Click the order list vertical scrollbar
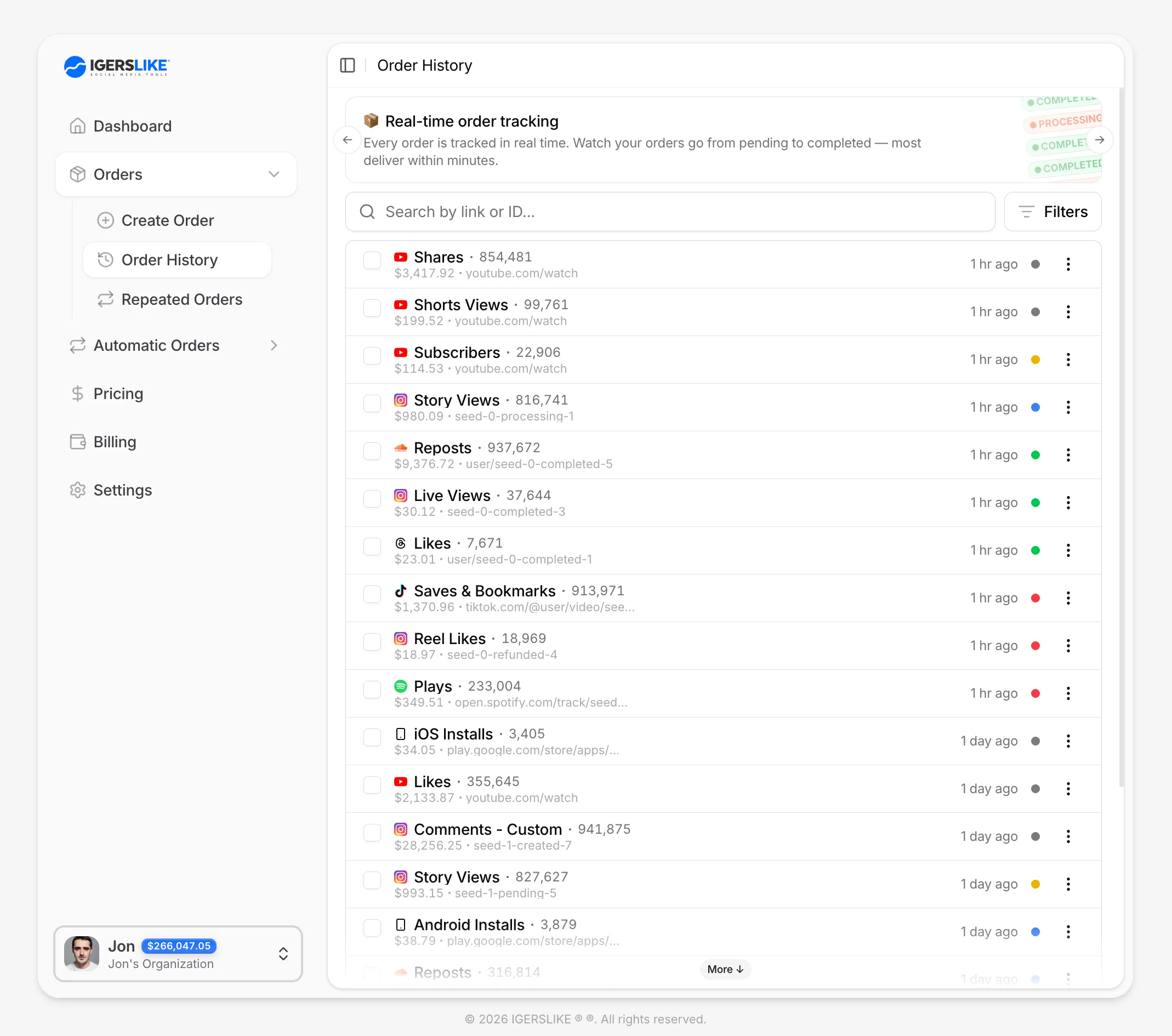Screen dimensions: 1172x1036 (1121, 437)
